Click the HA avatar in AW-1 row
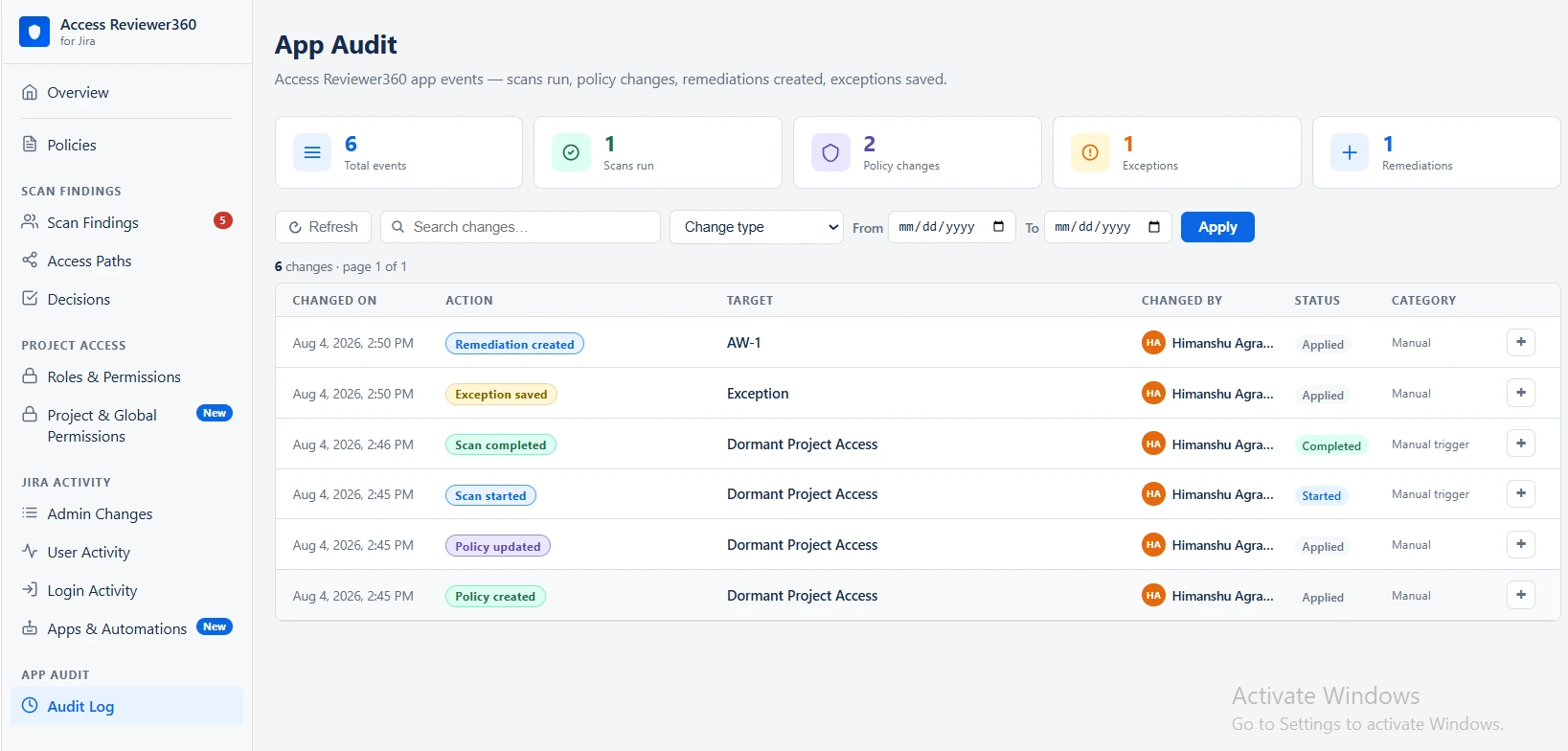This screenshot has width=1568, height=751. pos(1153,343)
